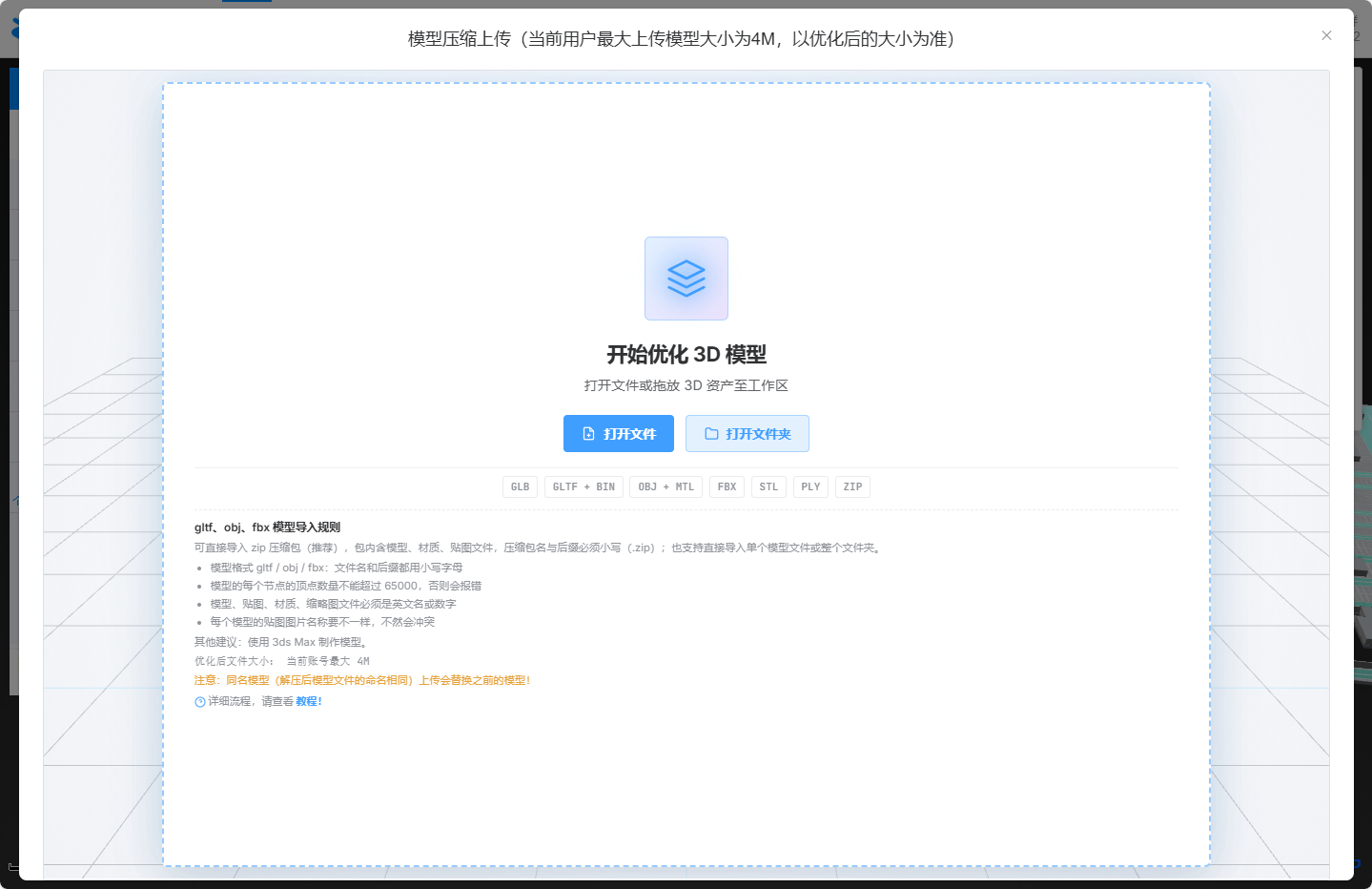Click the 可直接导入 zip 压缩包 description line

tap(540, 548)
